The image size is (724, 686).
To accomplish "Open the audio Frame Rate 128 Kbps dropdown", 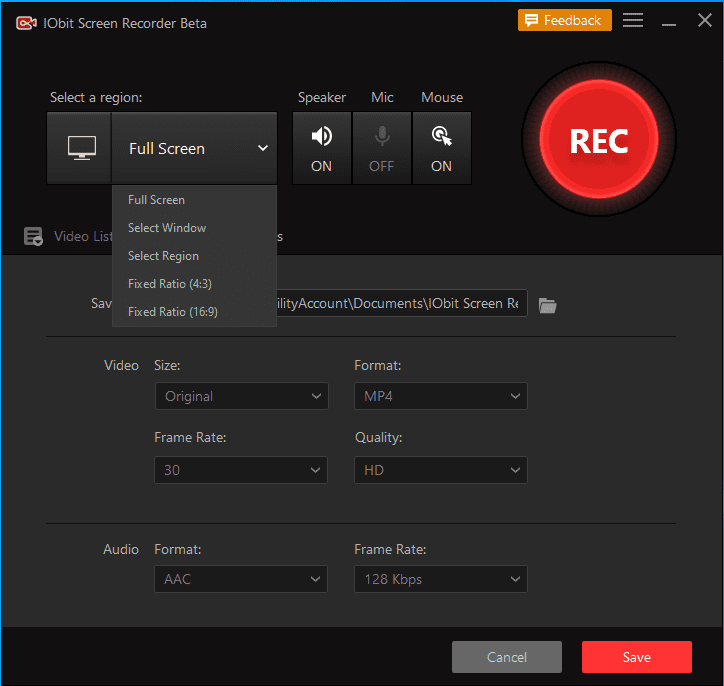I will tap(441, 578).
